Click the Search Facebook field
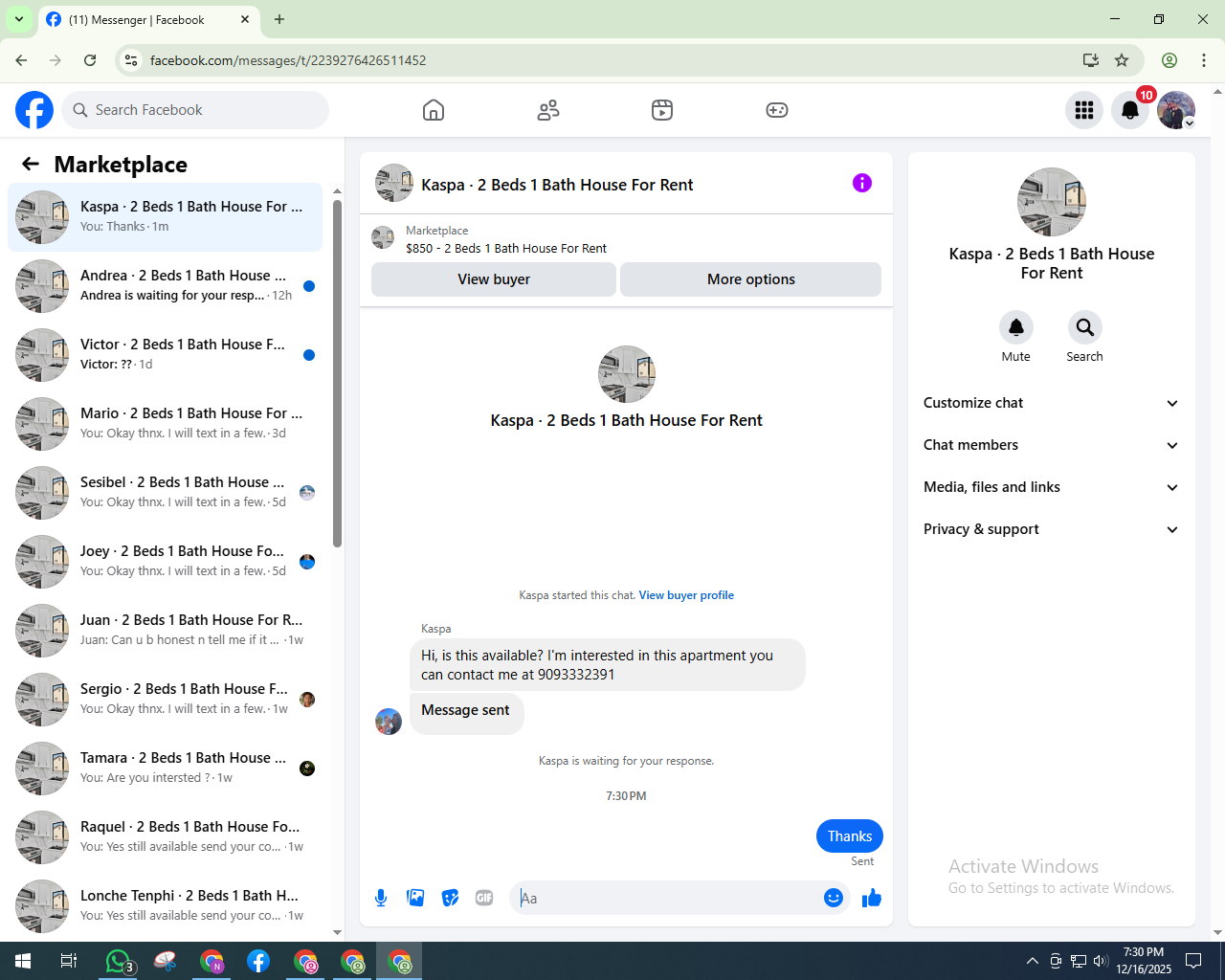 (195, 110)
